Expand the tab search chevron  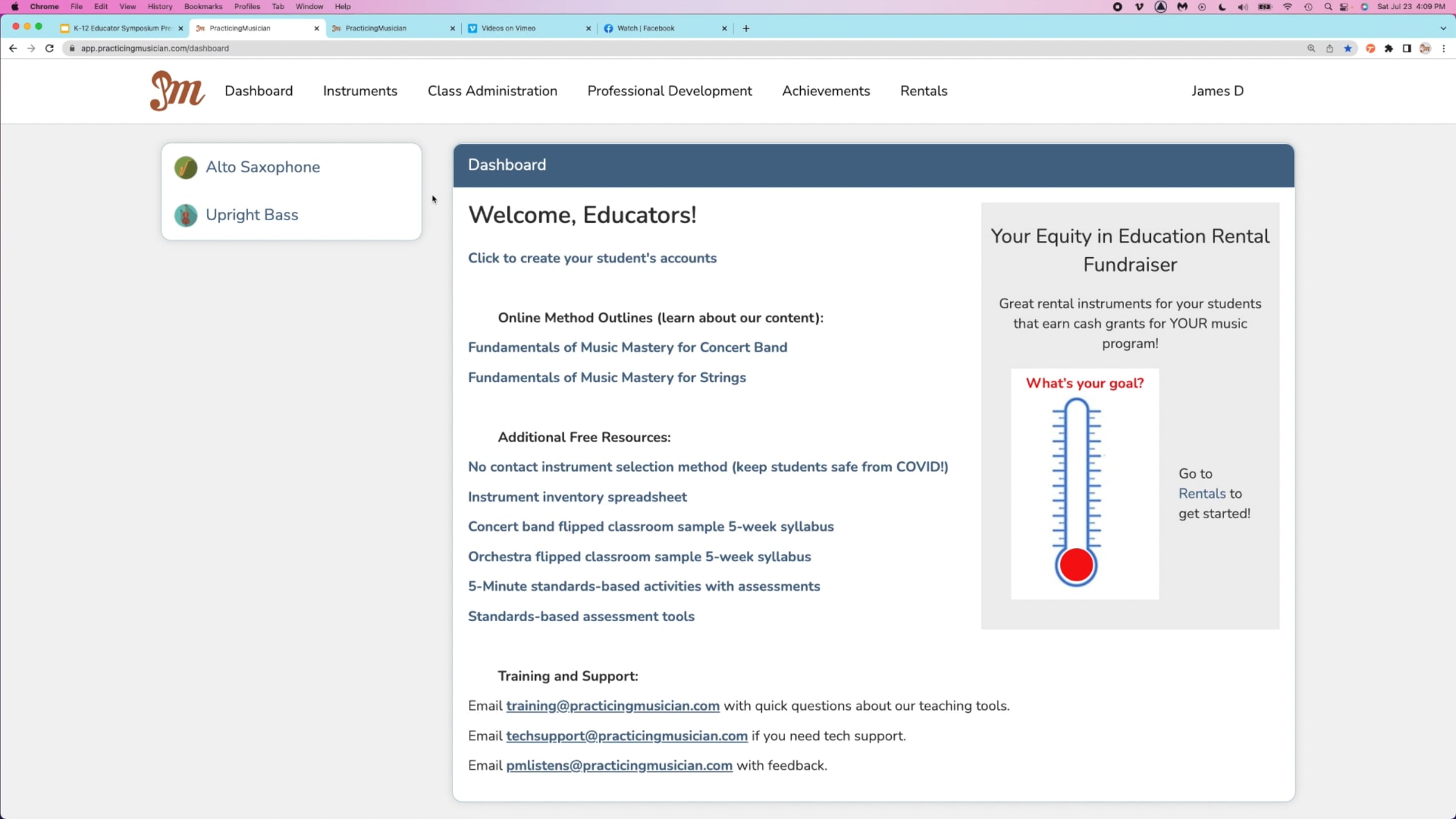(x=1443, y=29)
